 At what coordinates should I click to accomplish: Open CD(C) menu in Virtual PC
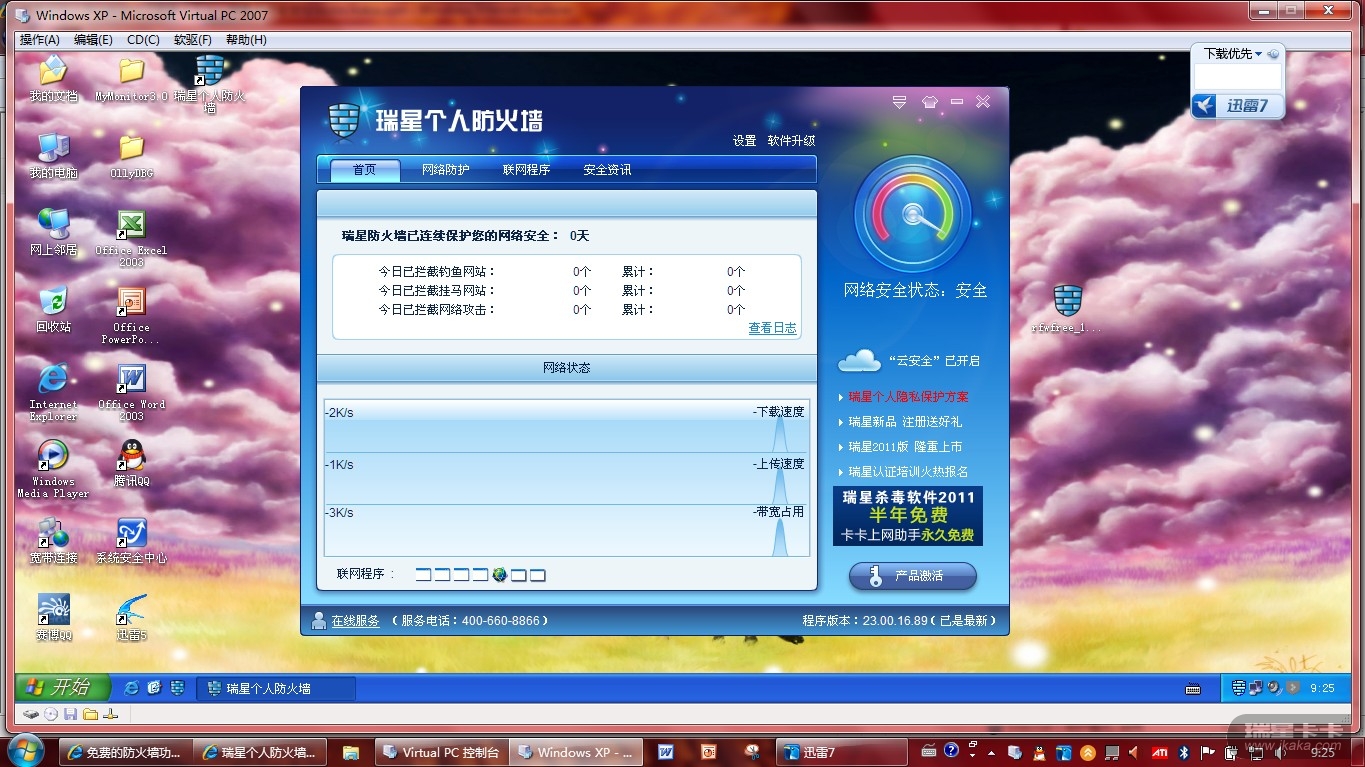click(143, 40)
